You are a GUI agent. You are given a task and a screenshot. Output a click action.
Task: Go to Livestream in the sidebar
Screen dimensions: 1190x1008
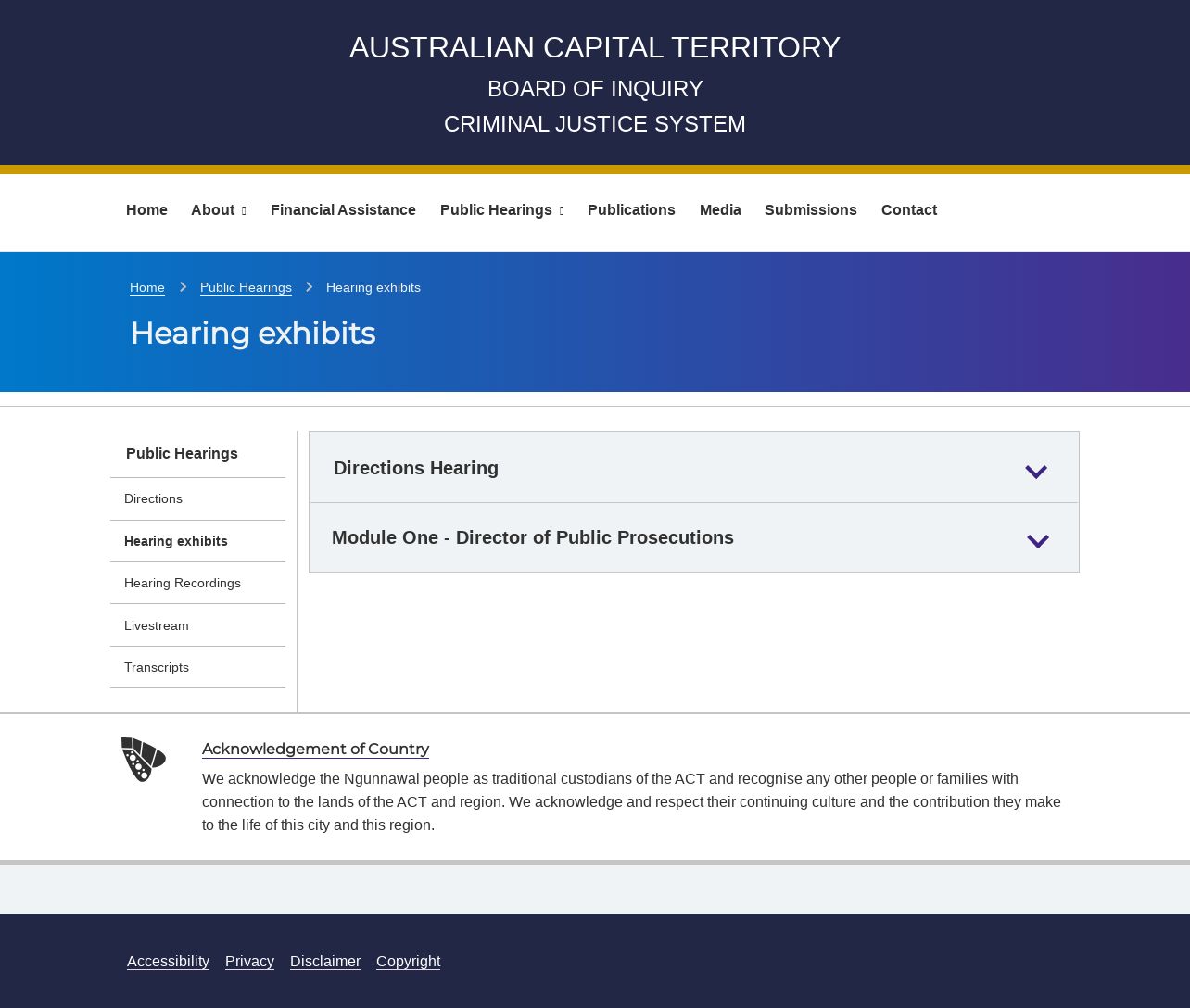(157, 625)
